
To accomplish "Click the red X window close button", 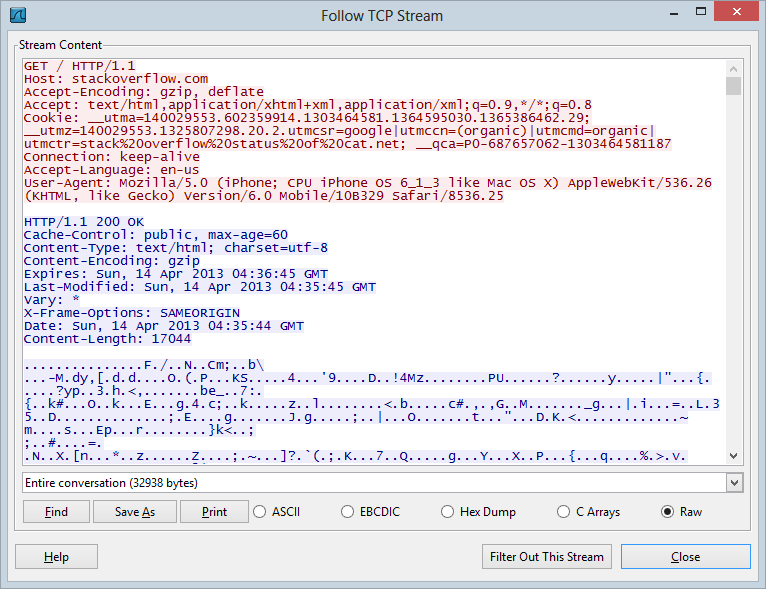I will (x=737, y=12).
